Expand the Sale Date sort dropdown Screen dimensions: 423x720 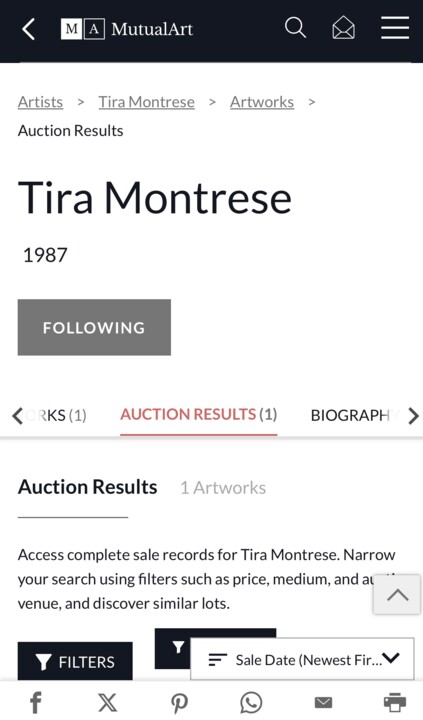302,659
